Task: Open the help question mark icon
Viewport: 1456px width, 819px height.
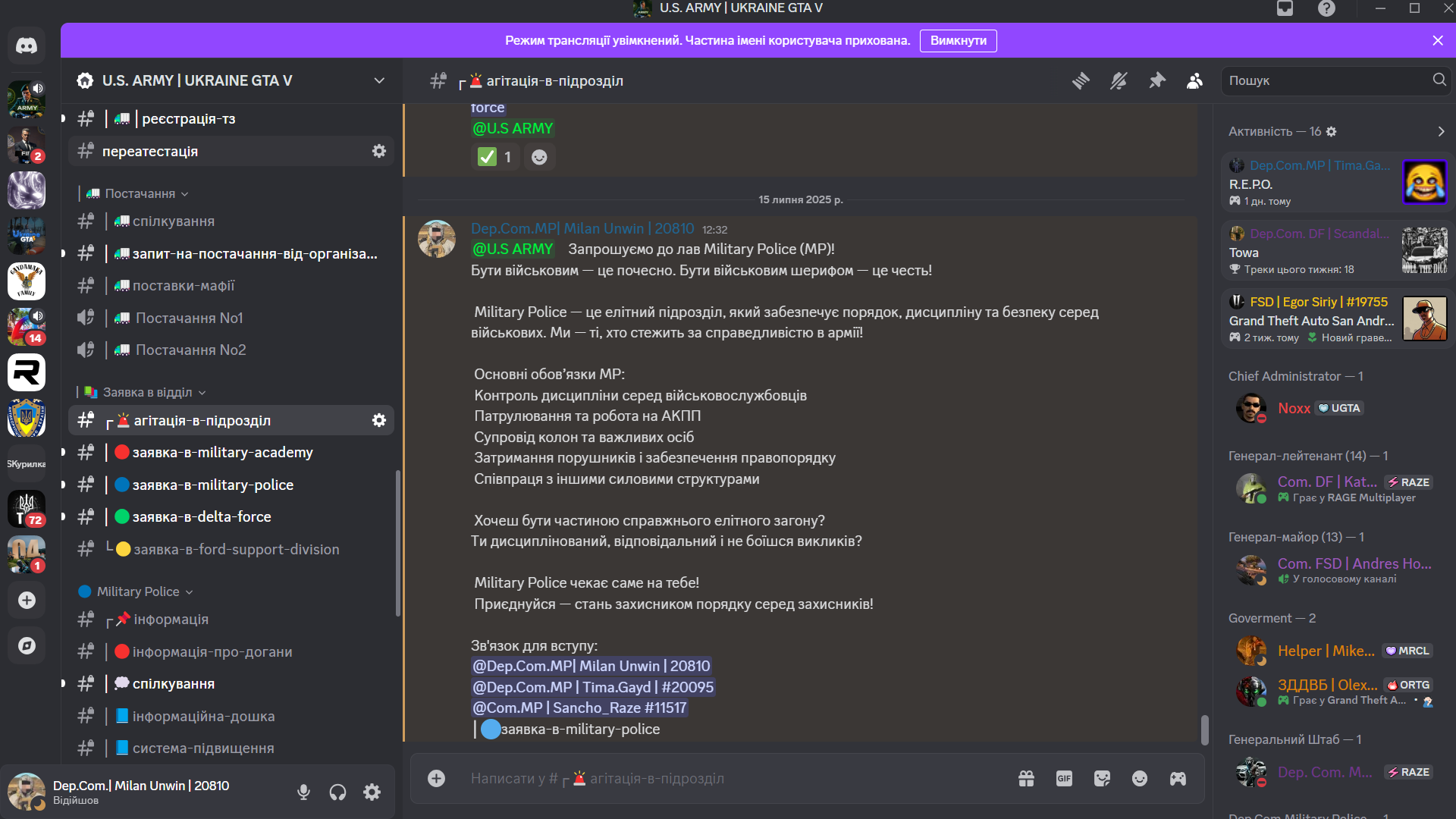Action: tap(1326, 8)
